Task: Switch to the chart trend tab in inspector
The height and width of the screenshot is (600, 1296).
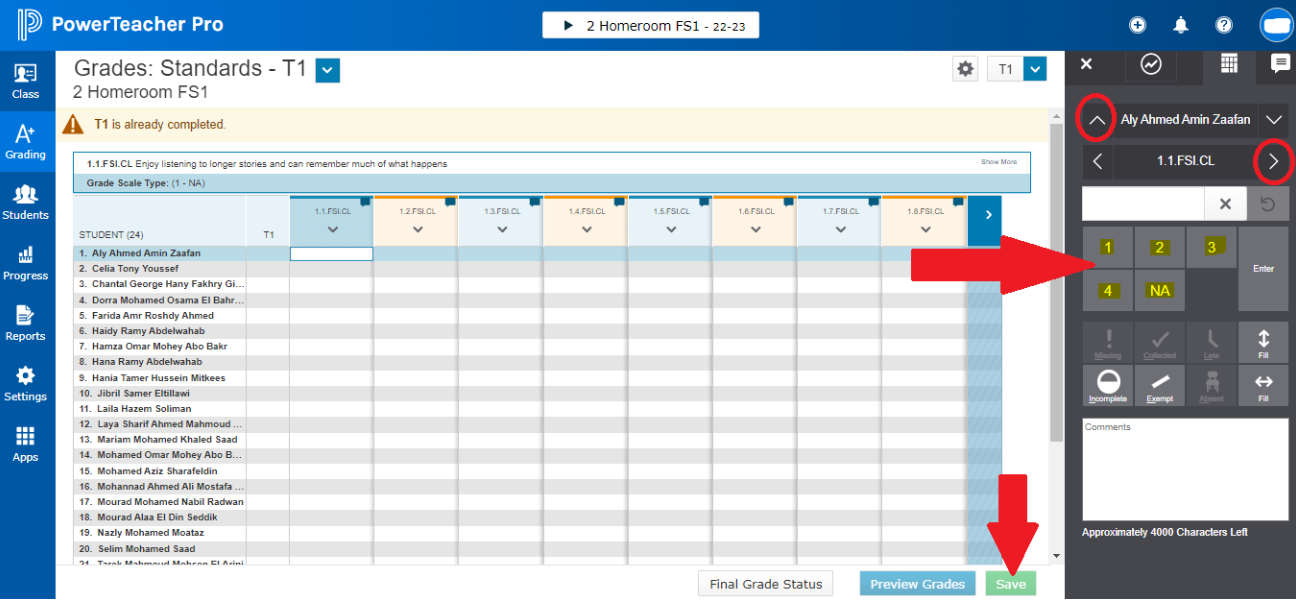Action: pos(1151,65)
